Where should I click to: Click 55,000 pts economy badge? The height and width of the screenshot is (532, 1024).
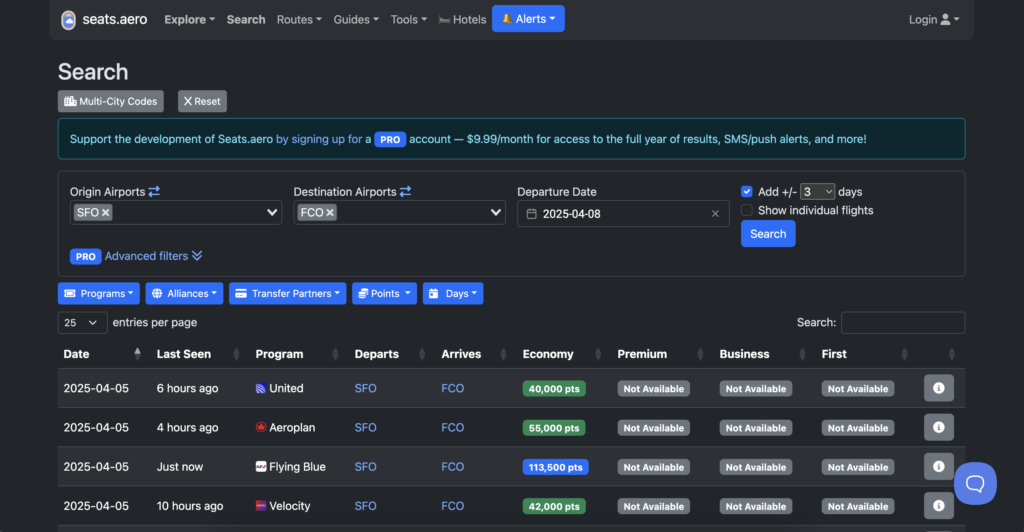(x=554, y=428)
